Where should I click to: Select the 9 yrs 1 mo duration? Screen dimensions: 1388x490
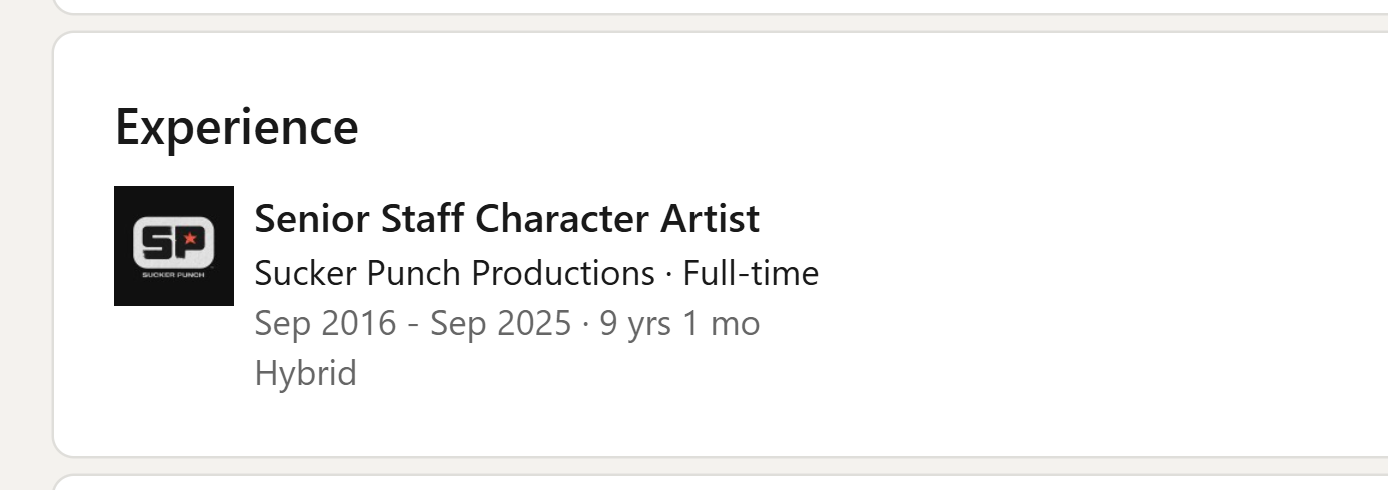pyautogui.click(x=680, y=324)
